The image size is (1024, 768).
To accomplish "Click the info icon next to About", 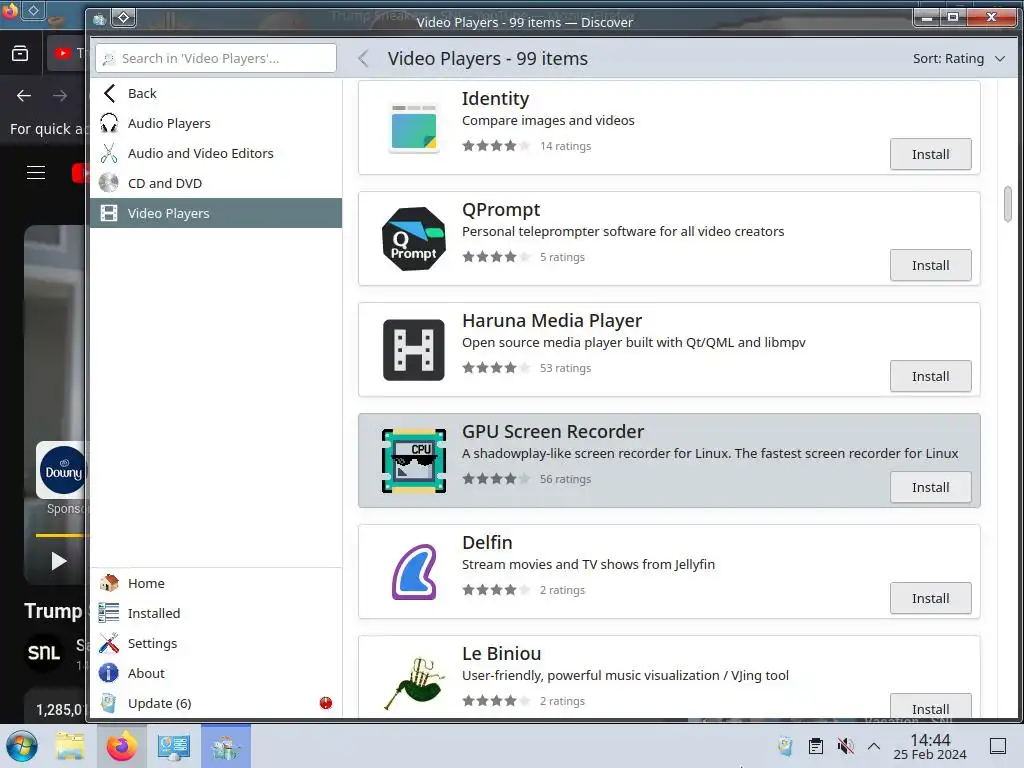I will [x=109, y=673].
